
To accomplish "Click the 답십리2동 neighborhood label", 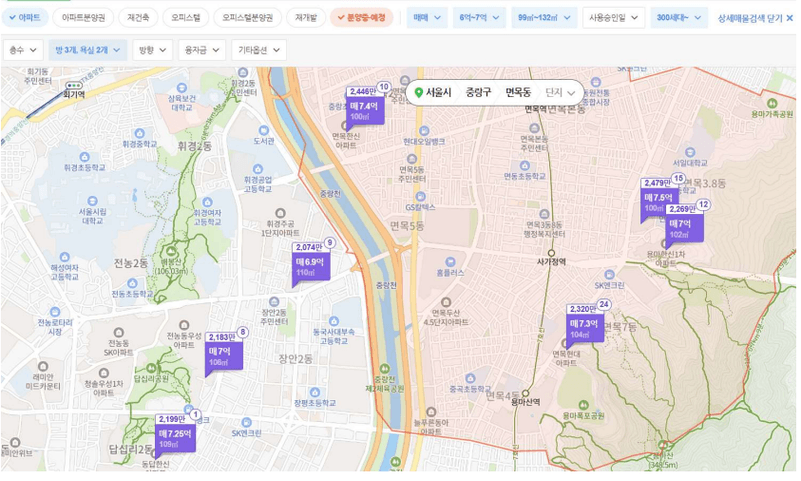I will pos(129,449).
